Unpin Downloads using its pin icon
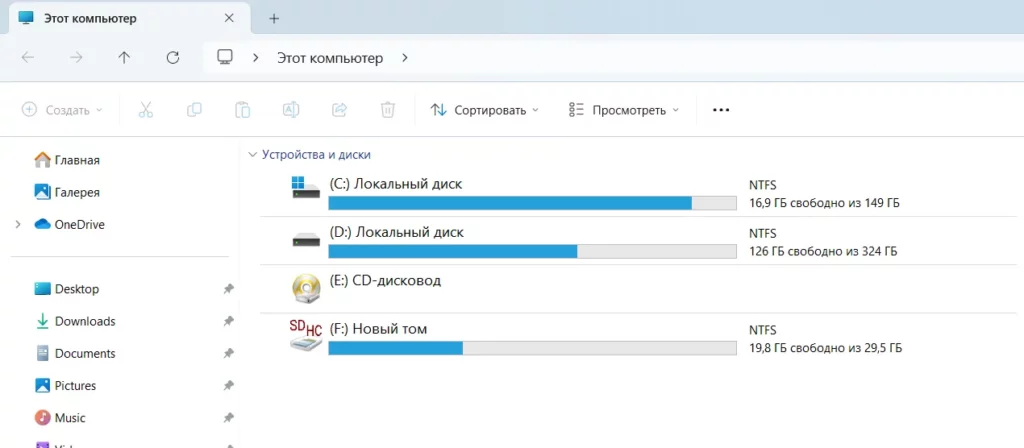 click(228, 321)
